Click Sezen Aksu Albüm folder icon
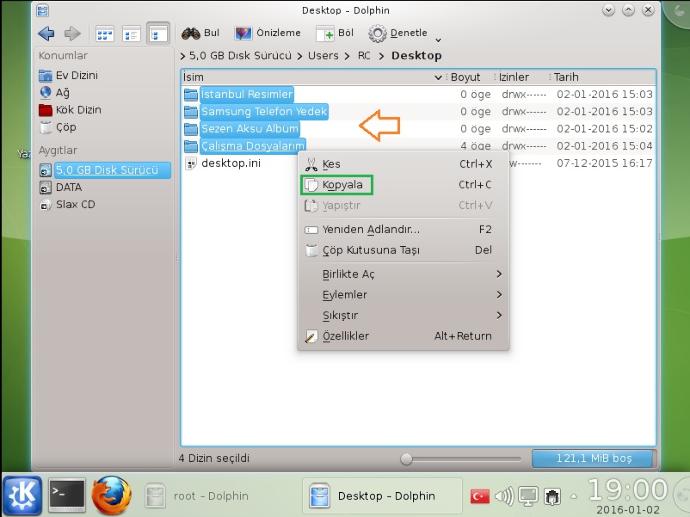Viewport: 690px width, 517px height. tap(191, 129)
